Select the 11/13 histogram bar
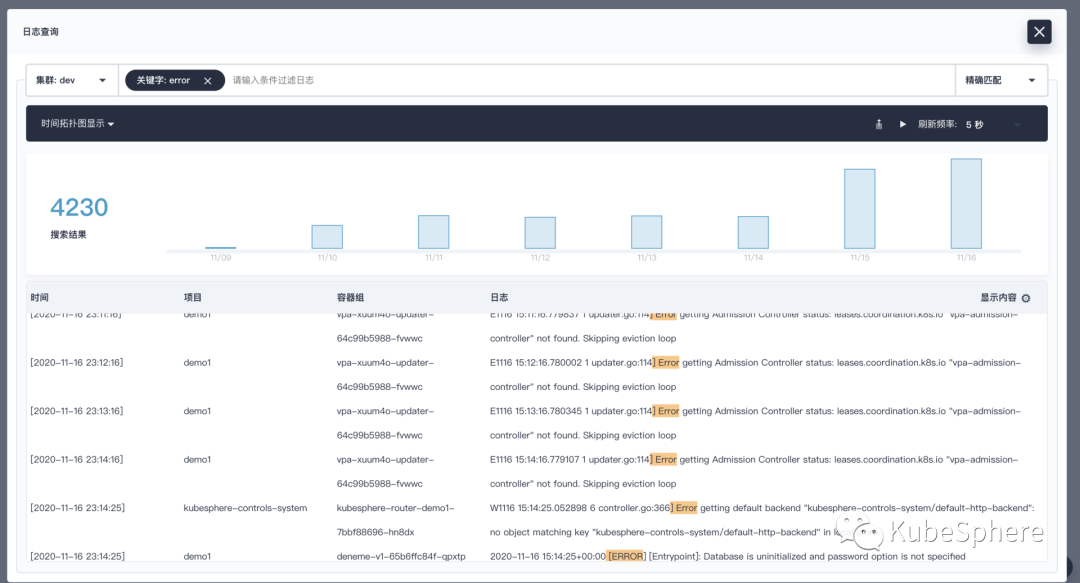The width and height of the screenshot is (1080, 583). (646, 232)
